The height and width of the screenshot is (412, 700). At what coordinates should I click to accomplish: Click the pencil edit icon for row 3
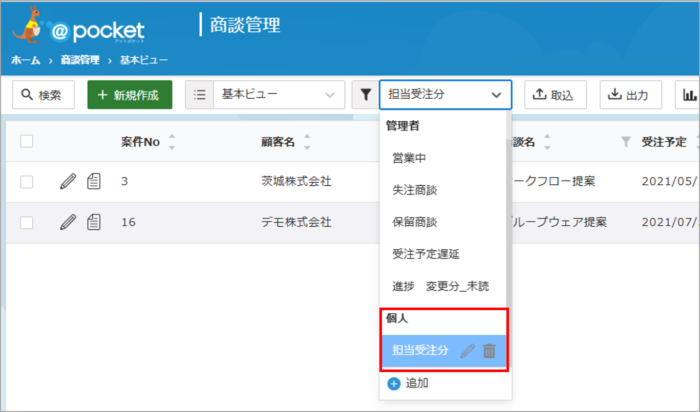pyautogui.click(x=68, y=181)
